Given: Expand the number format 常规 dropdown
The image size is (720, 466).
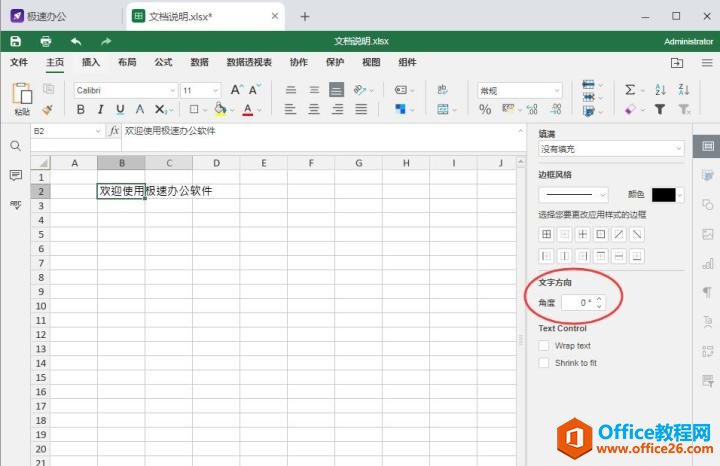Looking at the screenshot, I should click(x=557, y=91).
